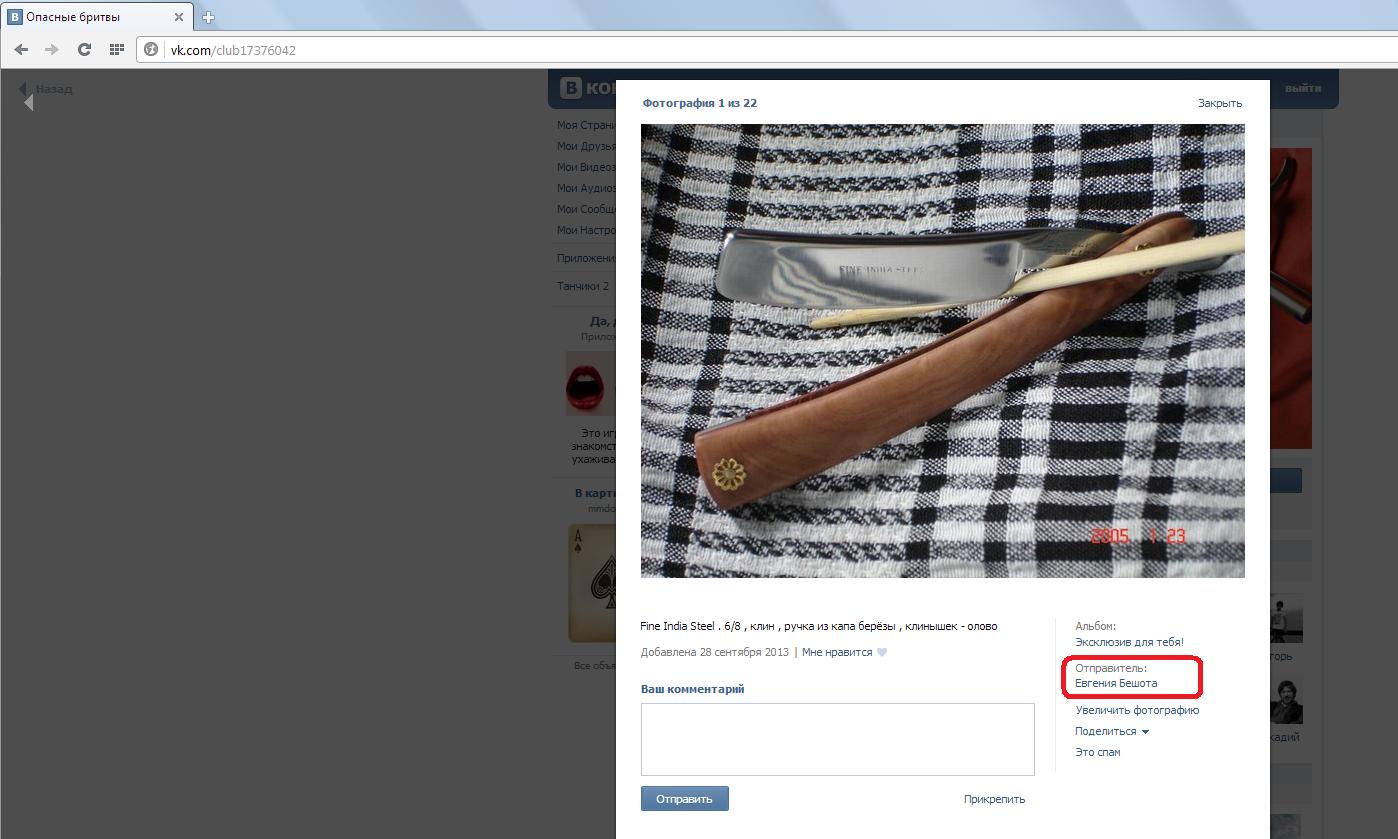Toggle Мне нравится on the photo
1398x839 pixels.
click(x=836, y=652)
